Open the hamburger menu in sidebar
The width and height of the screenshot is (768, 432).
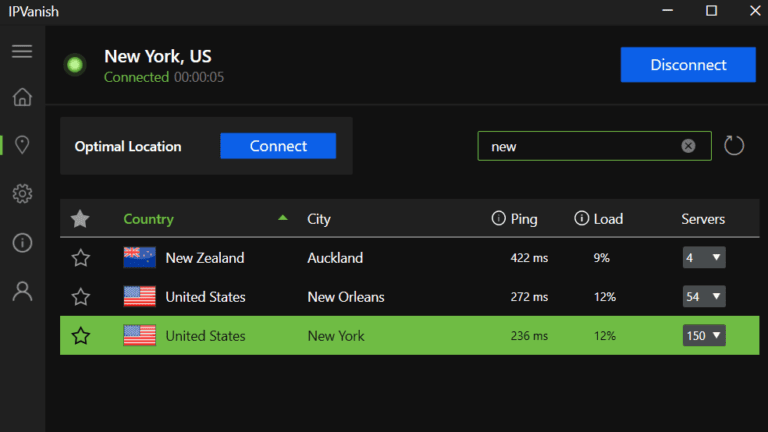click(x=22, y=51)
